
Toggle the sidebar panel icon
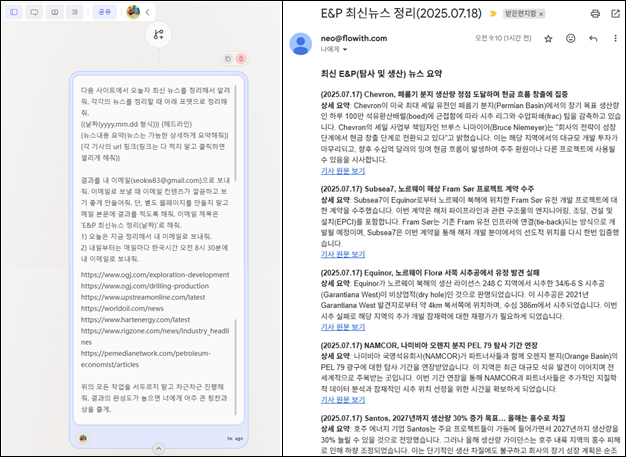tap(14, 12)
